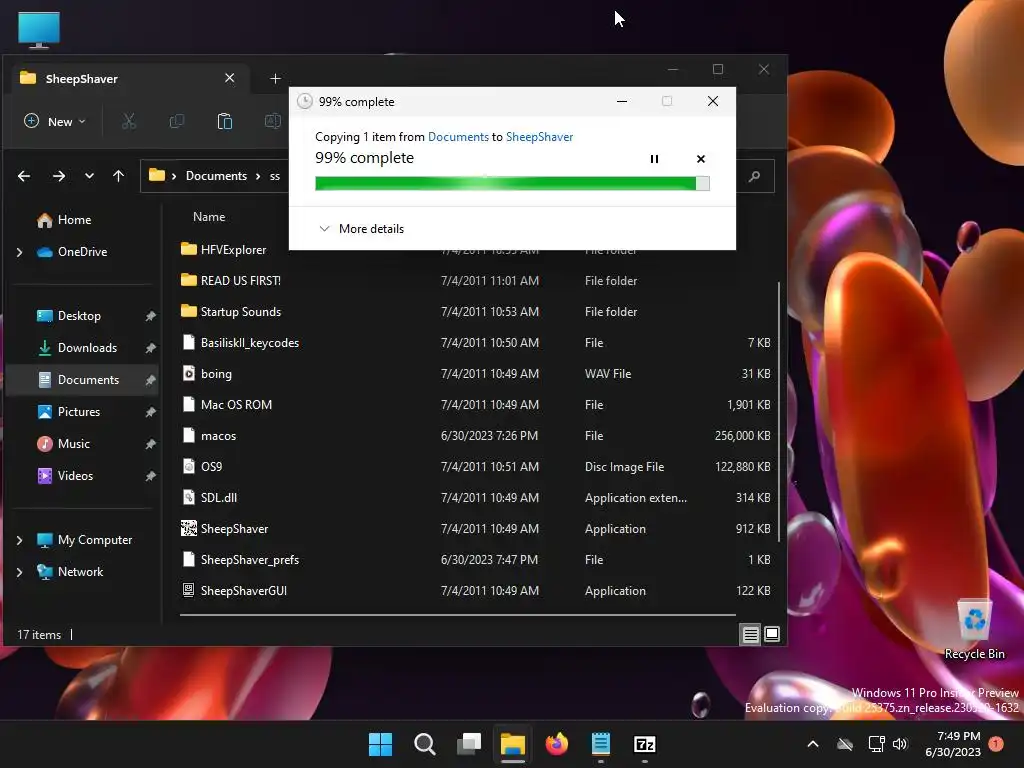Open Documents link in copy dialog
Screen dimensions: 1024x768
(458, 136)
